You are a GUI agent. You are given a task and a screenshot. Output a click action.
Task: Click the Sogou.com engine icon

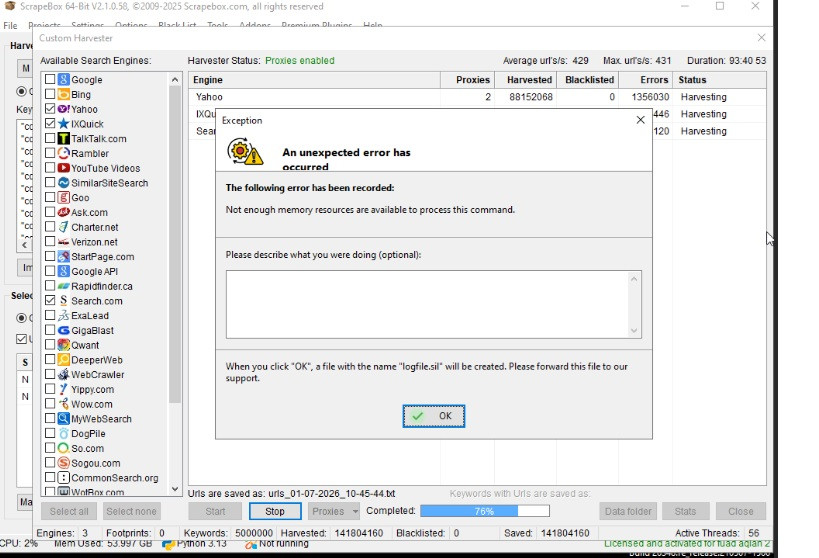coord(64,463)
